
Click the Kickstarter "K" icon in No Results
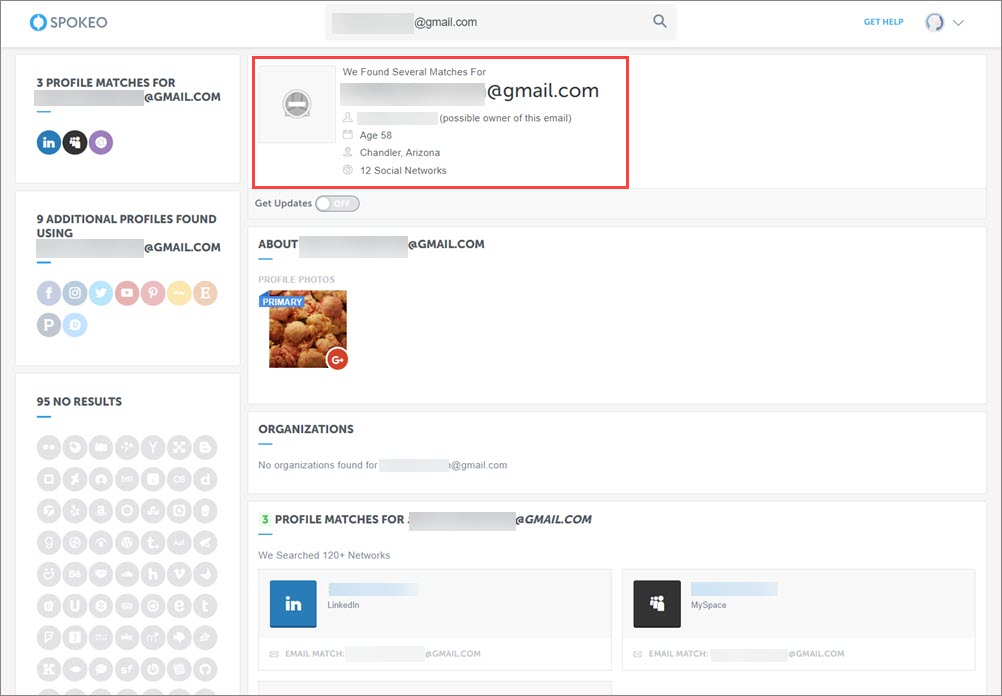[x=49, y=669]
